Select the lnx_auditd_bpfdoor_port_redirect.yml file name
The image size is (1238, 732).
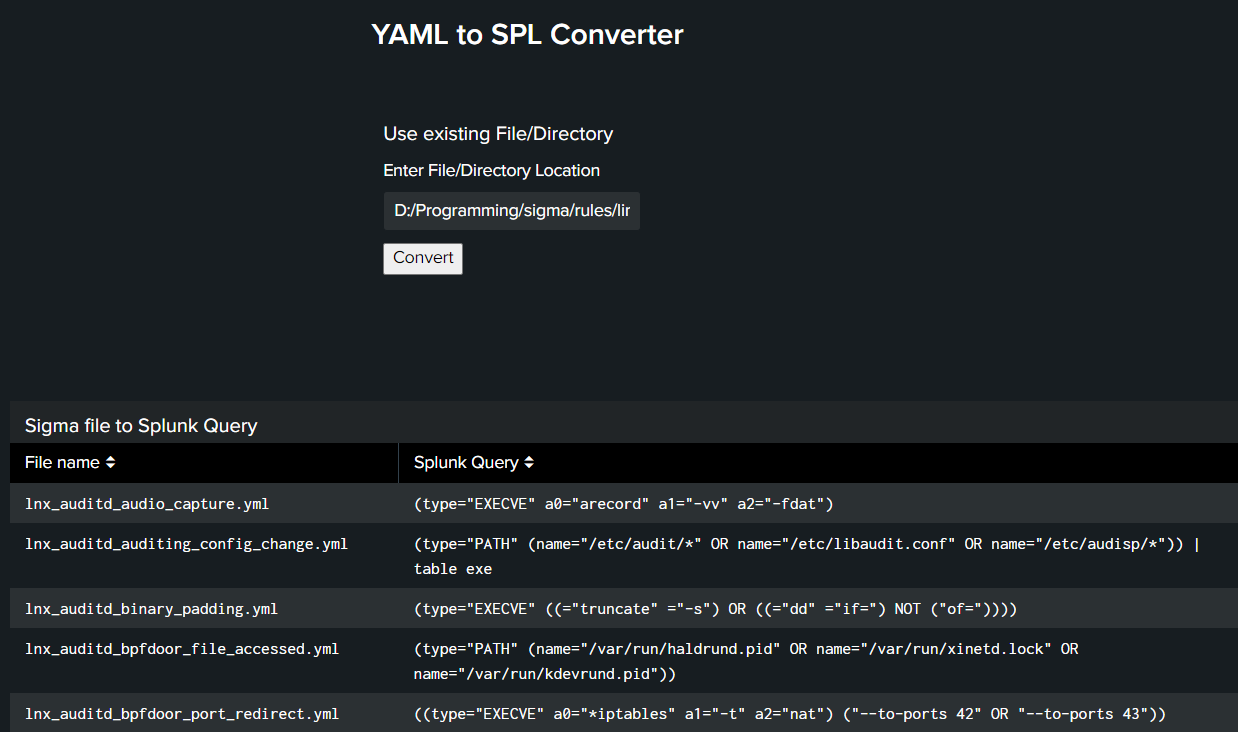tap(182, 714)
